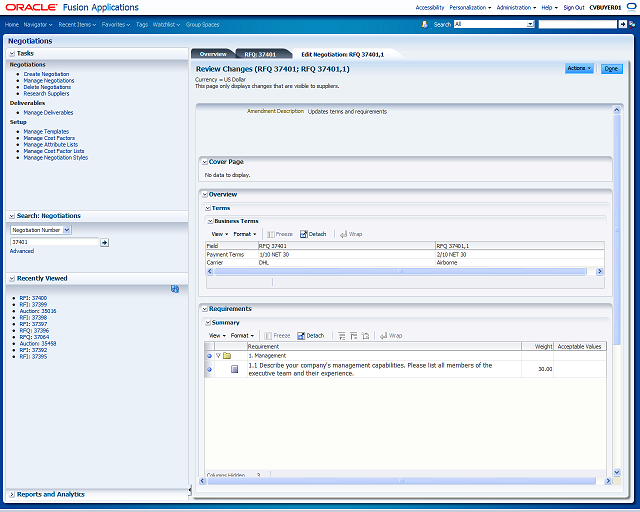
Task: Click the Done button
Action: pyautogui.click(x=611, y=69)
